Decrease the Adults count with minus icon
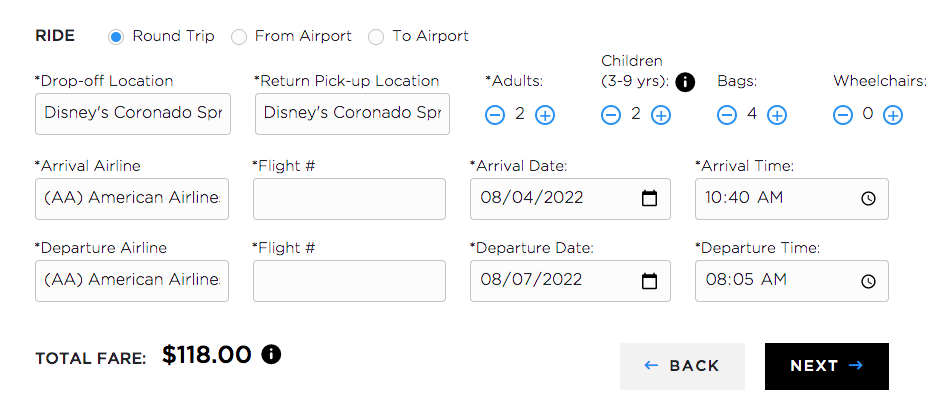 click(x=495, y=115)
